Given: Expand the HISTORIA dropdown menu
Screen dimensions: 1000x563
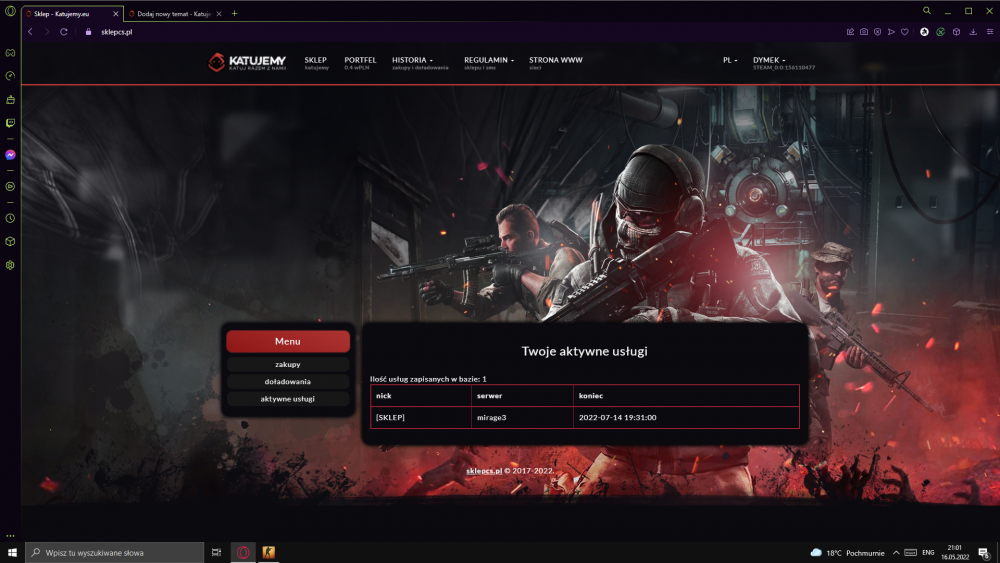Looking at the screenshot, I should coord(420,62).
